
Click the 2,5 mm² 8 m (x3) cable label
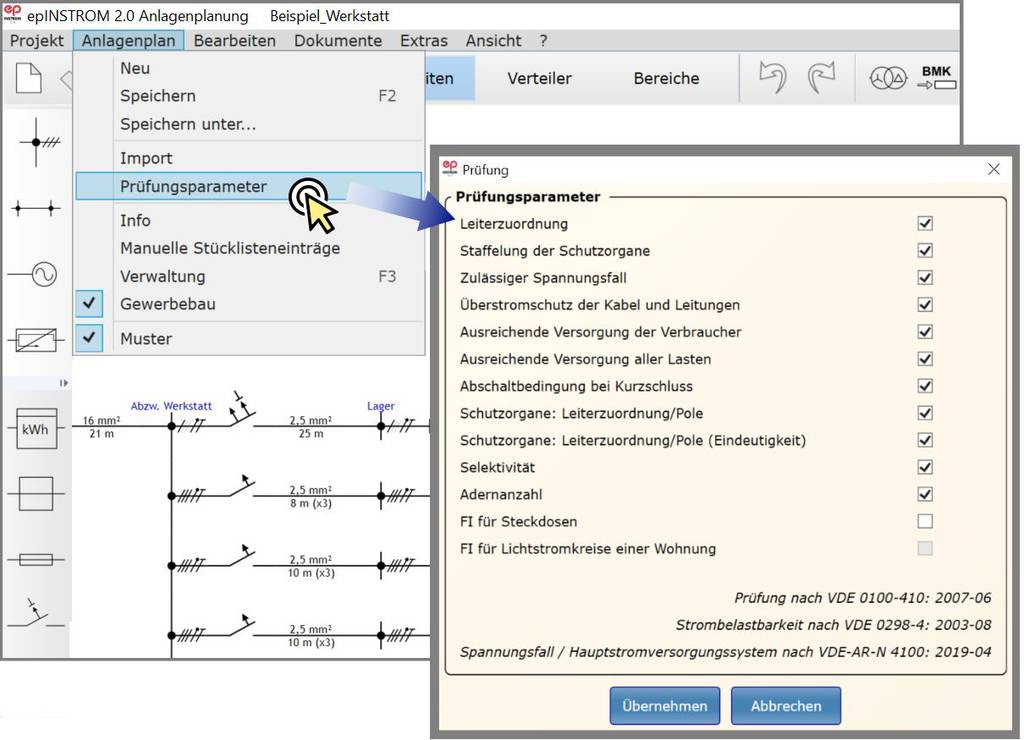pyautogui.click(x=311, y=496)
